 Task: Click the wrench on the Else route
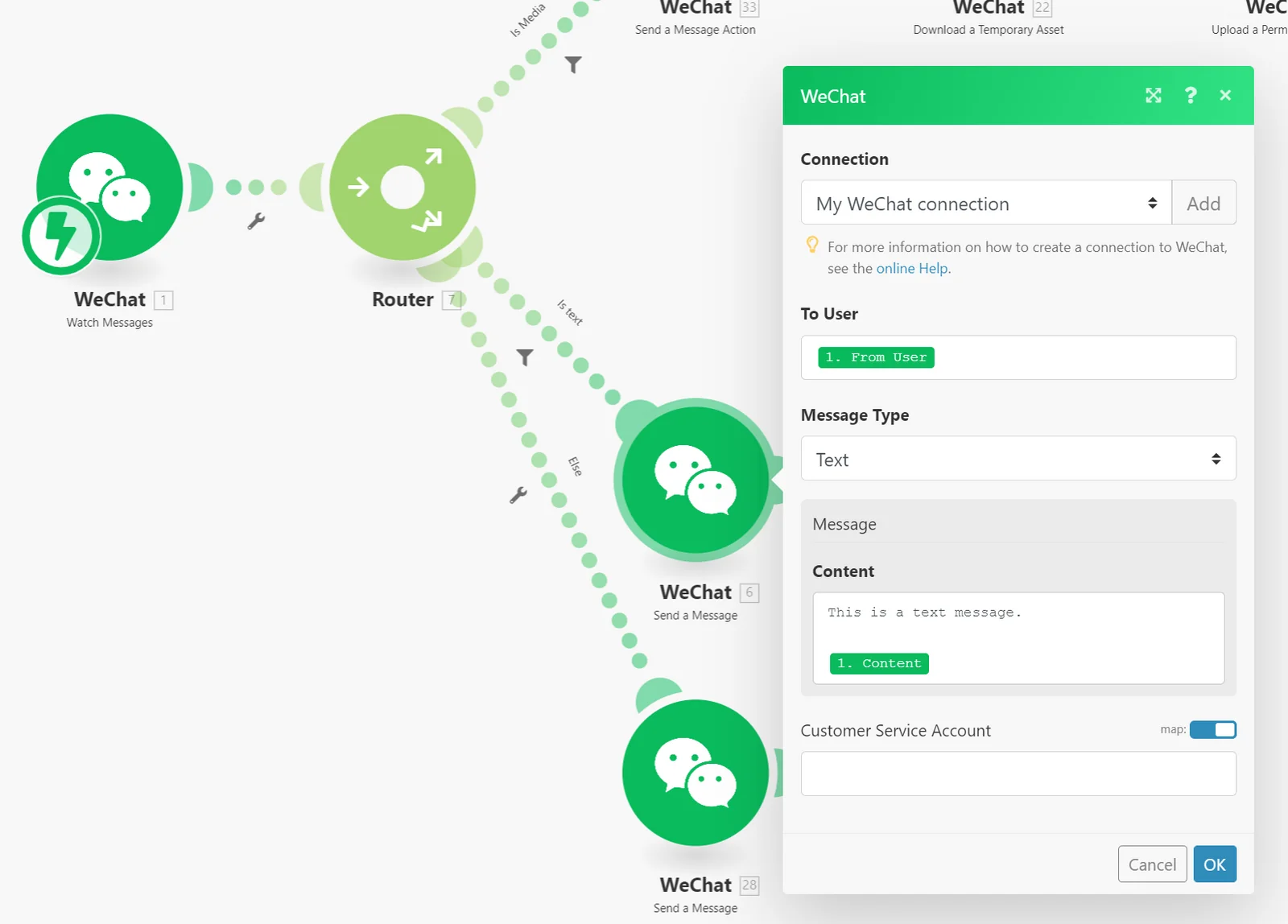(x=518, y=495)
